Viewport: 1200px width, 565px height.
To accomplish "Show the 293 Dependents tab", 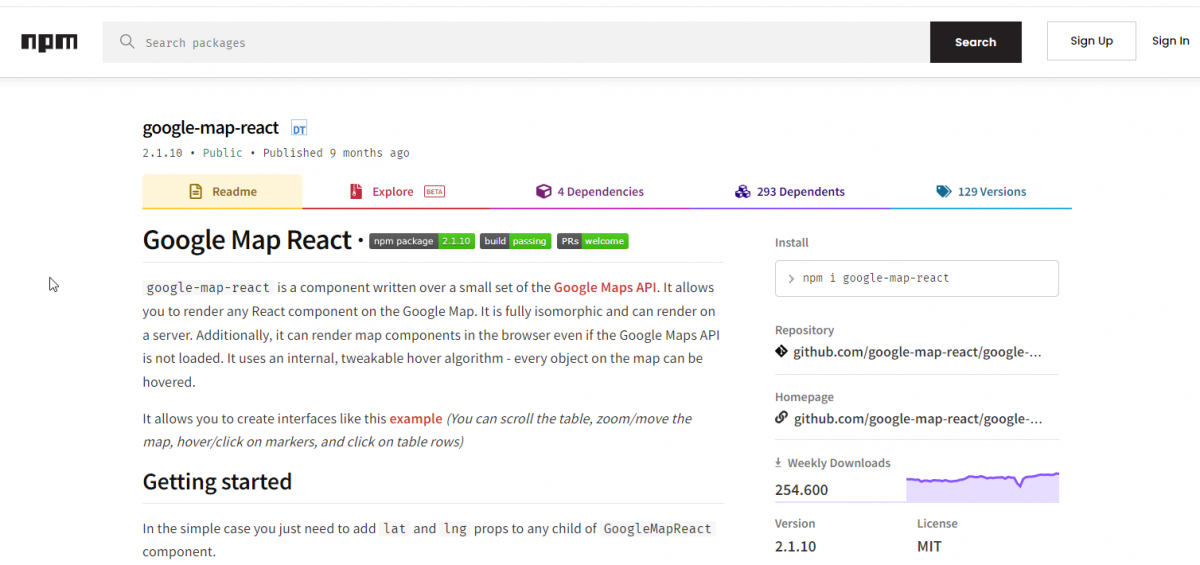I will click(x=789, y=192).
